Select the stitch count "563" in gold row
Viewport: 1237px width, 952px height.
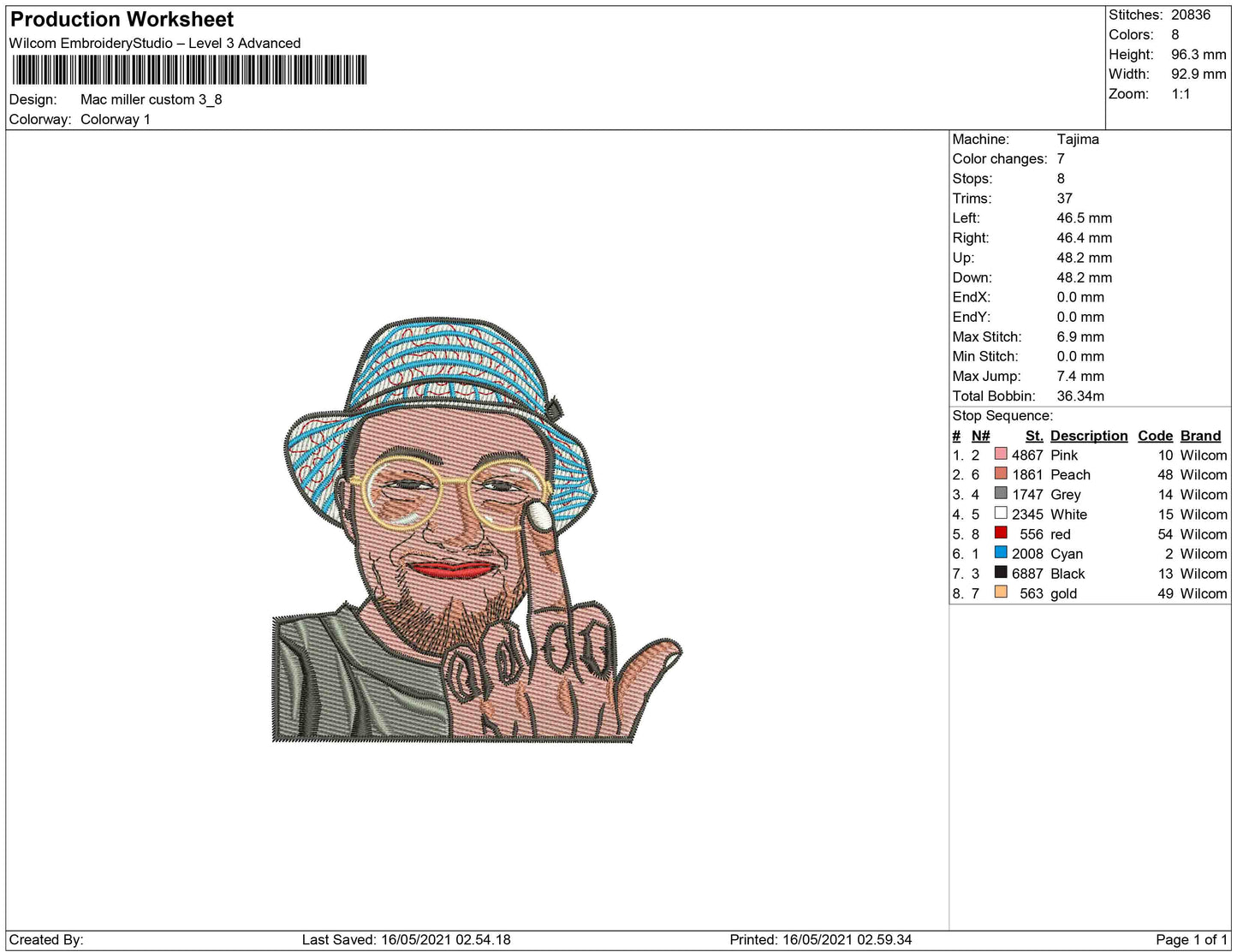tap(1032, 592)
